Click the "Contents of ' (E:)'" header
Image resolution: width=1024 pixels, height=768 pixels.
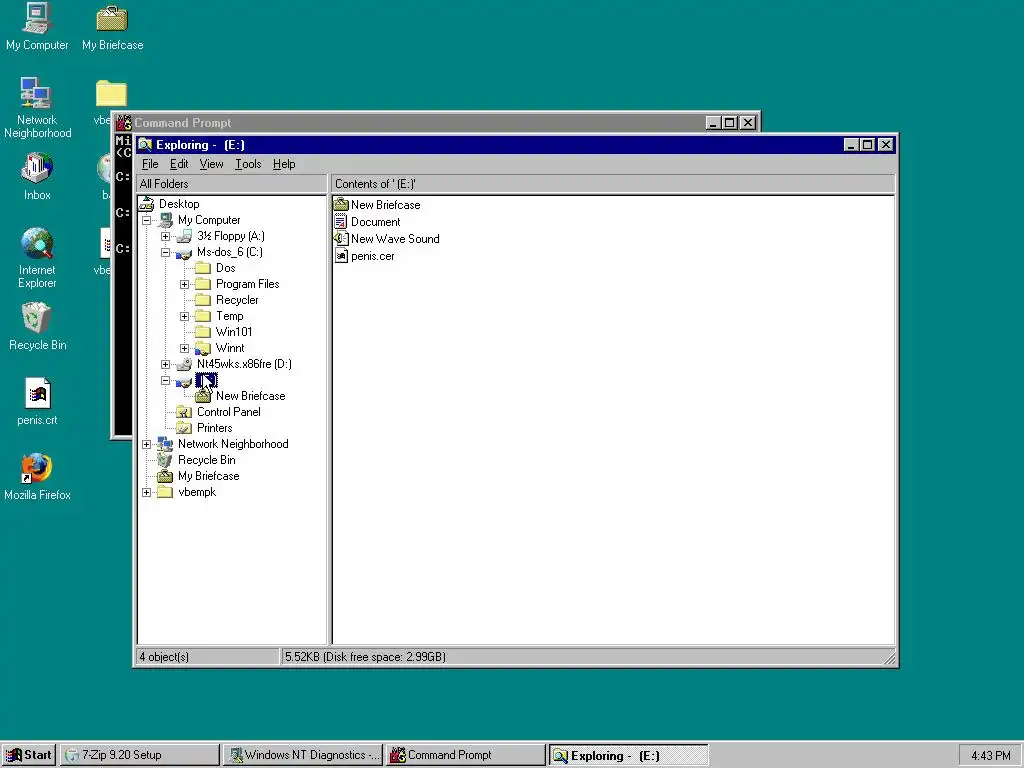pos(613,184)
